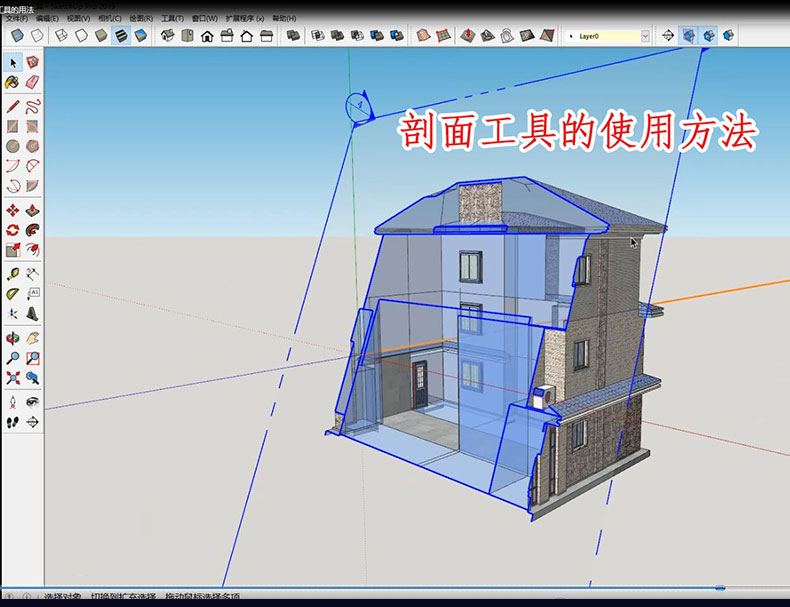Click the Select arrow tool
The image size is (790, 607).
pyautogui.click(x=13, y=62)
